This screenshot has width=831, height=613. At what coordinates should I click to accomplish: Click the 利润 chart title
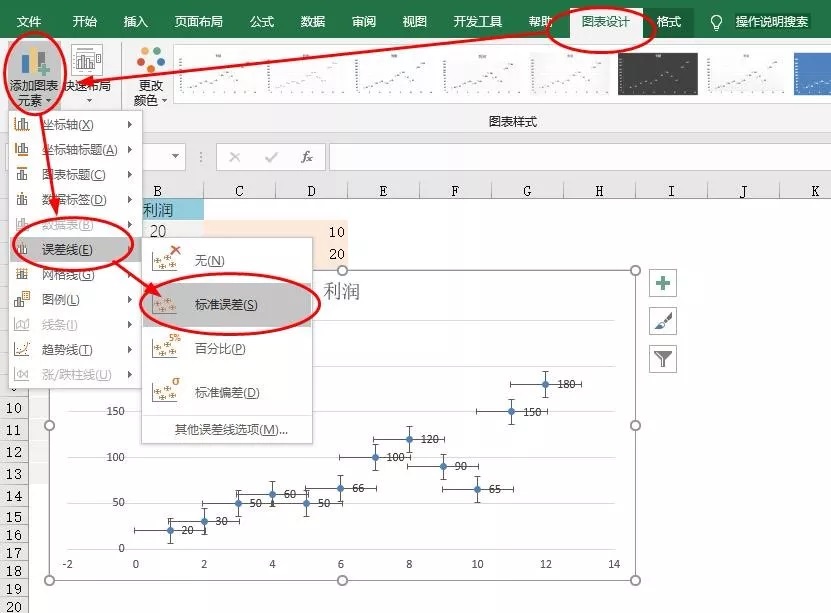(342, 291)
